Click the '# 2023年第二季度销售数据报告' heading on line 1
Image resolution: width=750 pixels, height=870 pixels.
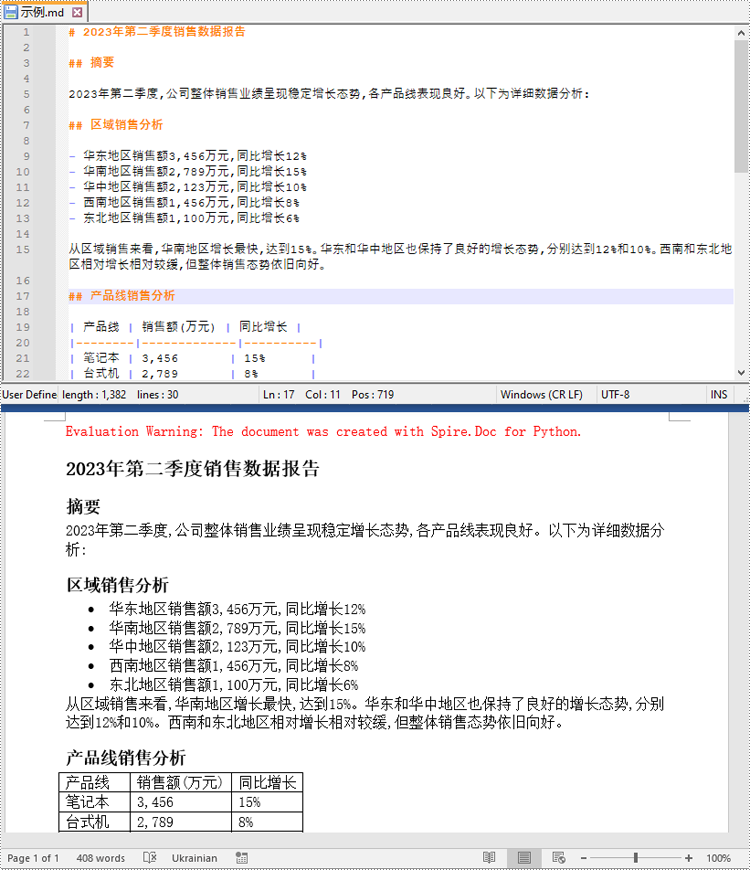tap(157, 32)
